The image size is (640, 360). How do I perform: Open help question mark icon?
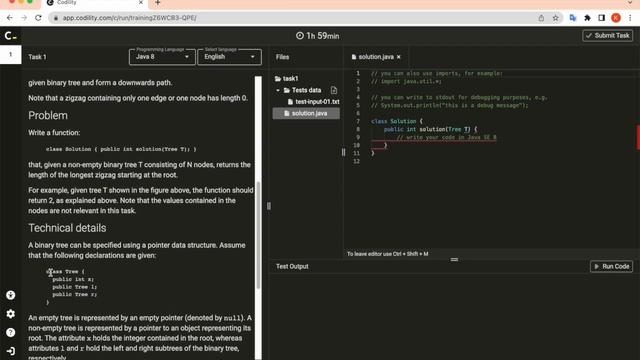pos(11,333)
